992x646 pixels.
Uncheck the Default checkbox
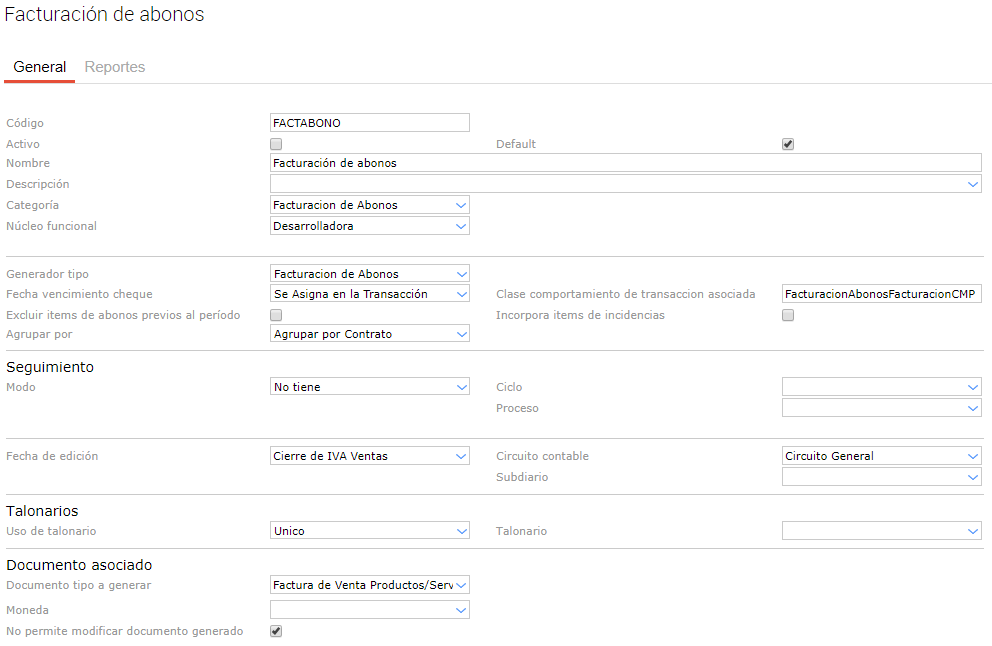[x=788, y=144]
